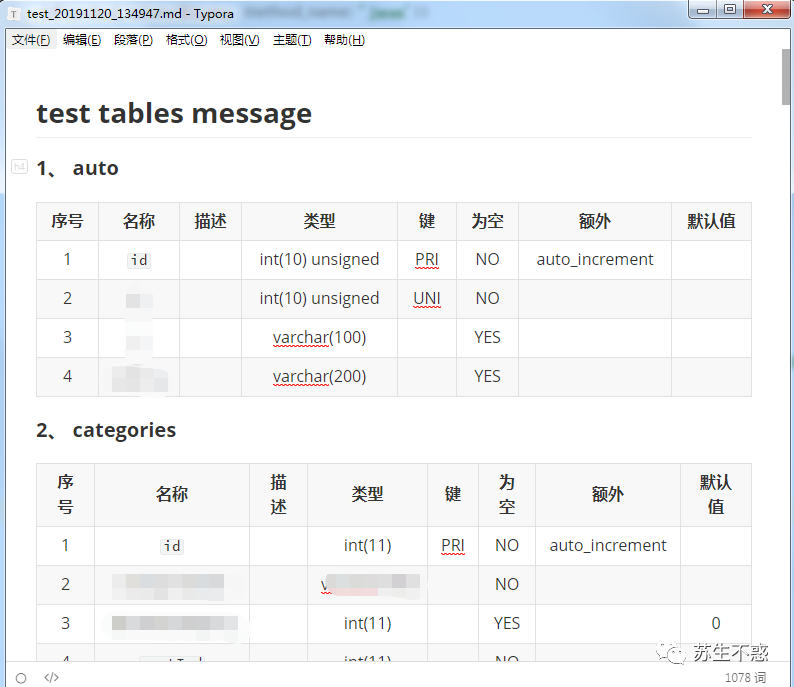
Task: Click the 类型 header in auto table
Action: tap(320, 221)
